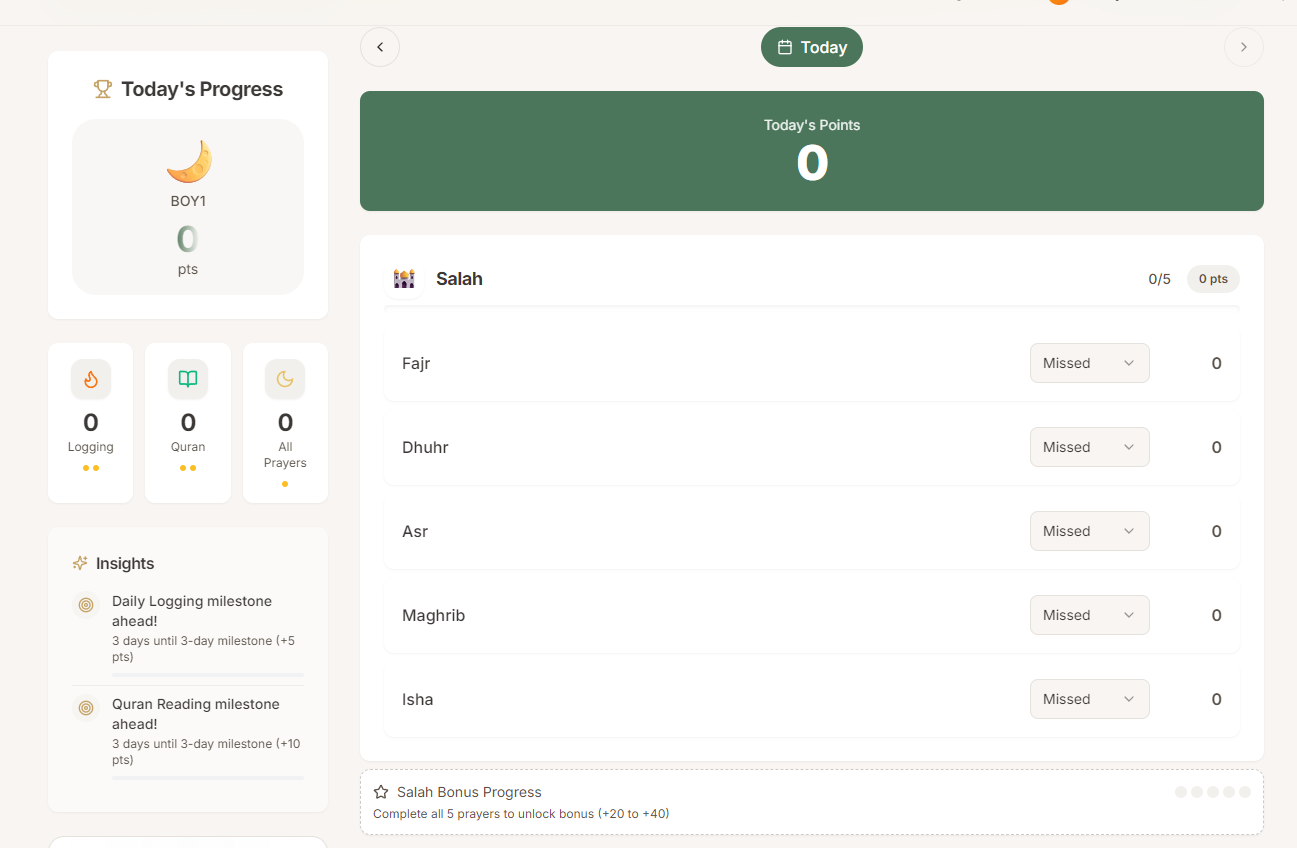Click the Salah section heading
Screen dimensions: 1297x848
point(459,279)
